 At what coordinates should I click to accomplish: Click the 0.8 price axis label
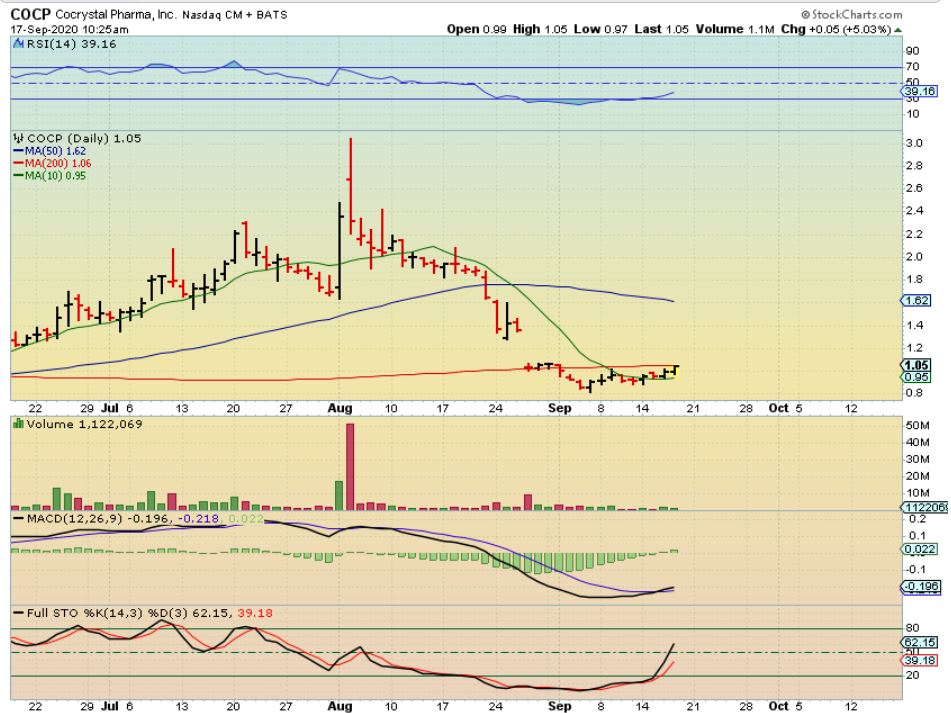tap(914, 393)
